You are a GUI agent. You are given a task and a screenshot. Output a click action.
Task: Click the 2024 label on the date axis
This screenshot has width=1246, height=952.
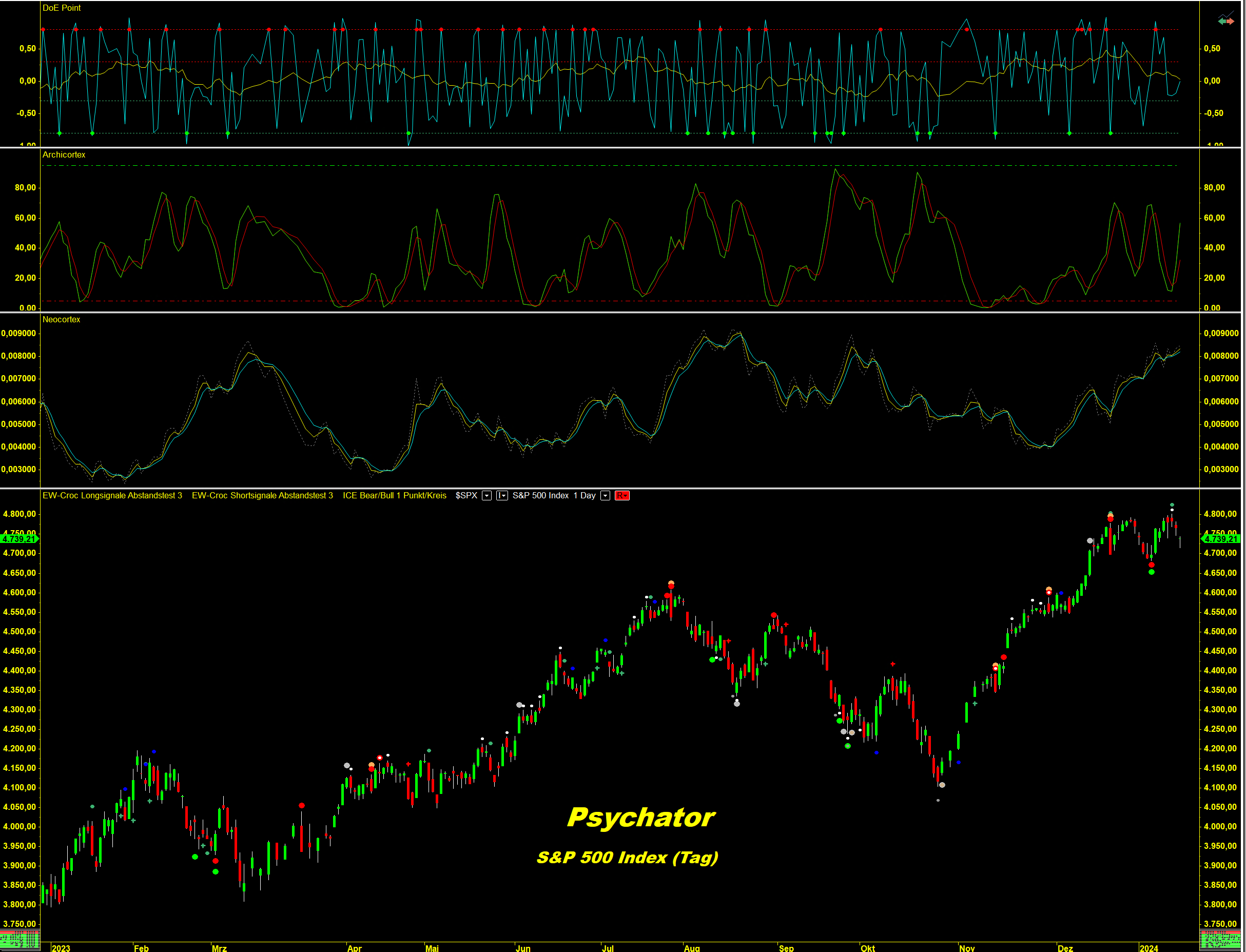click(1148, 948)
